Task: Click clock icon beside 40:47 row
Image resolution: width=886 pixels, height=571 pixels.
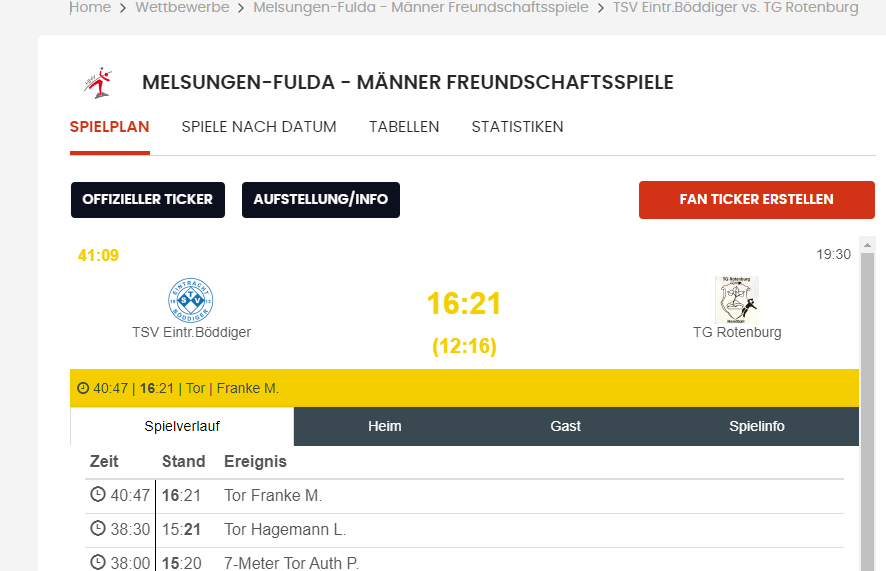Action: point(98,494)
